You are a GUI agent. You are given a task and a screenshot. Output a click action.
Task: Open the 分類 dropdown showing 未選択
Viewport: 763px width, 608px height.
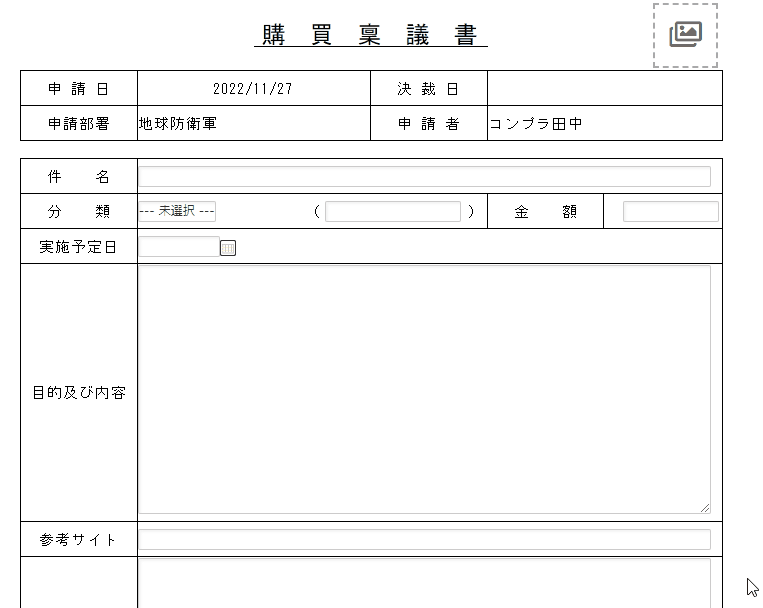(177, 211)
